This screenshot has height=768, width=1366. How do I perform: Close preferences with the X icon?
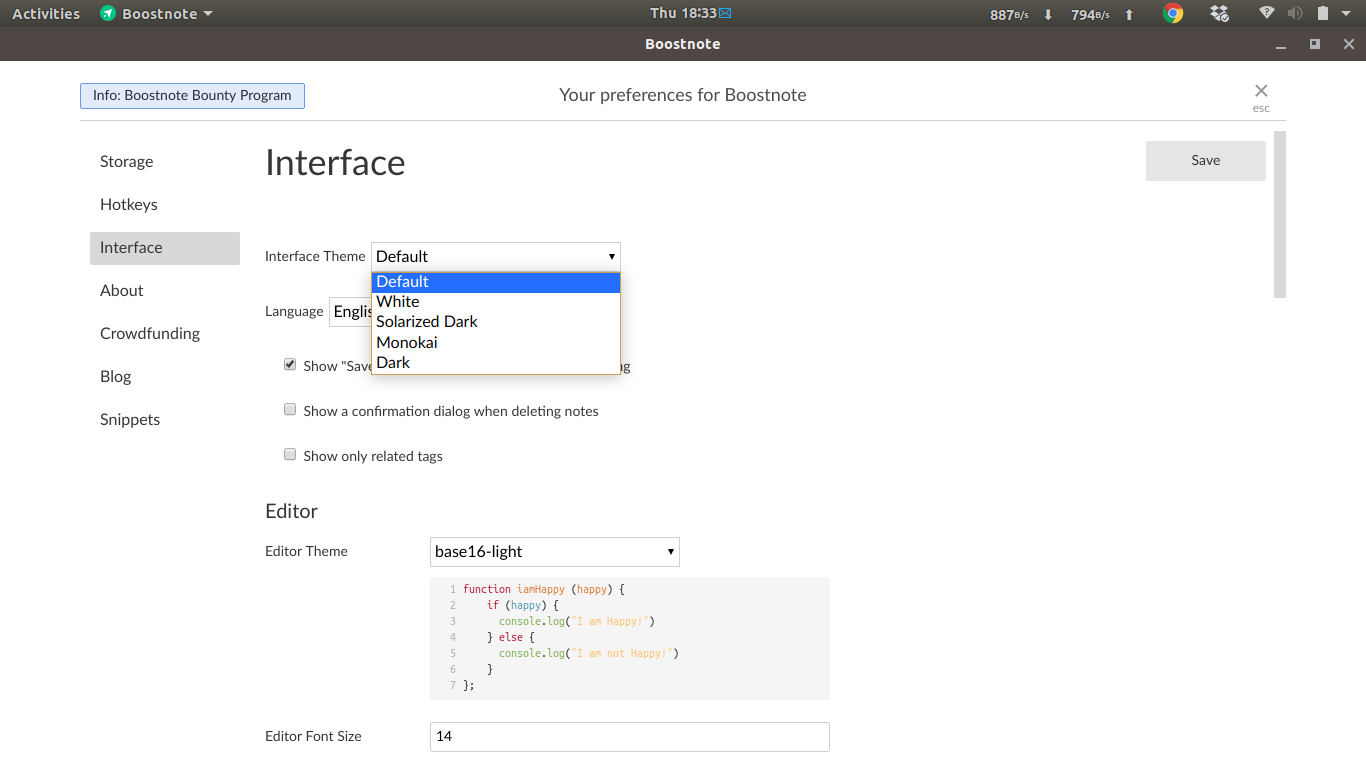tap(1261, 91)
